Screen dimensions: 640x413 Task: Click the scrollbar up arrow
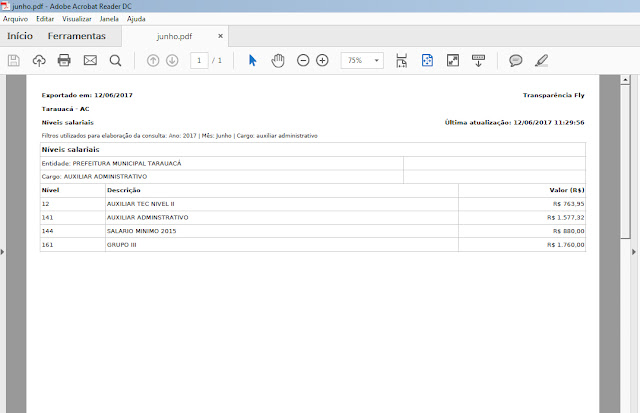point(625,80)
